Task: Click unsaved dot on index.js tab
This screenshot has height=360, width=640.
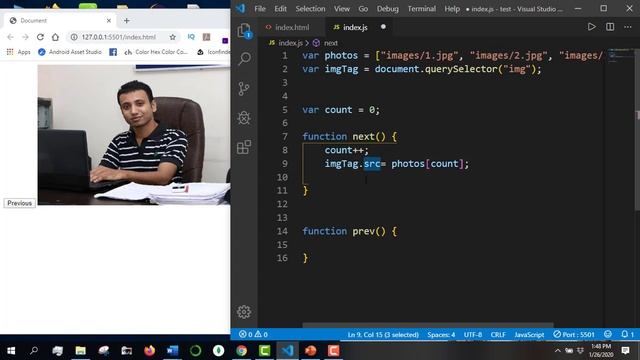Action: (383, 27)
